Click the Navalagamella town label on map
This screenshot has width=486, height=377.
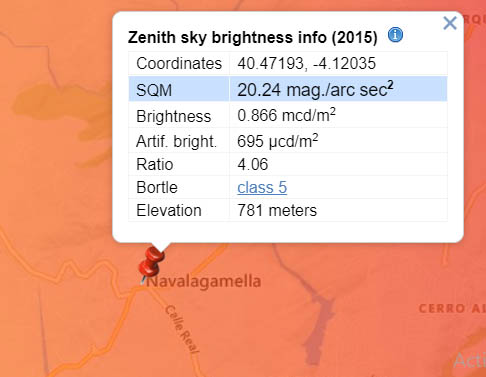(x=204, y=282)
